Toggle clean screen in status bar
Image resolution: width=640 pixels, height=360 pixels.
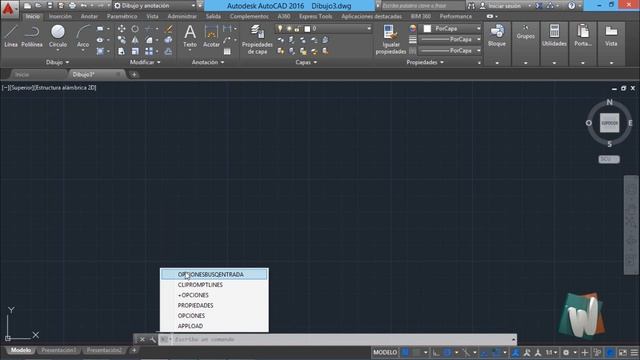coord(622,352)
